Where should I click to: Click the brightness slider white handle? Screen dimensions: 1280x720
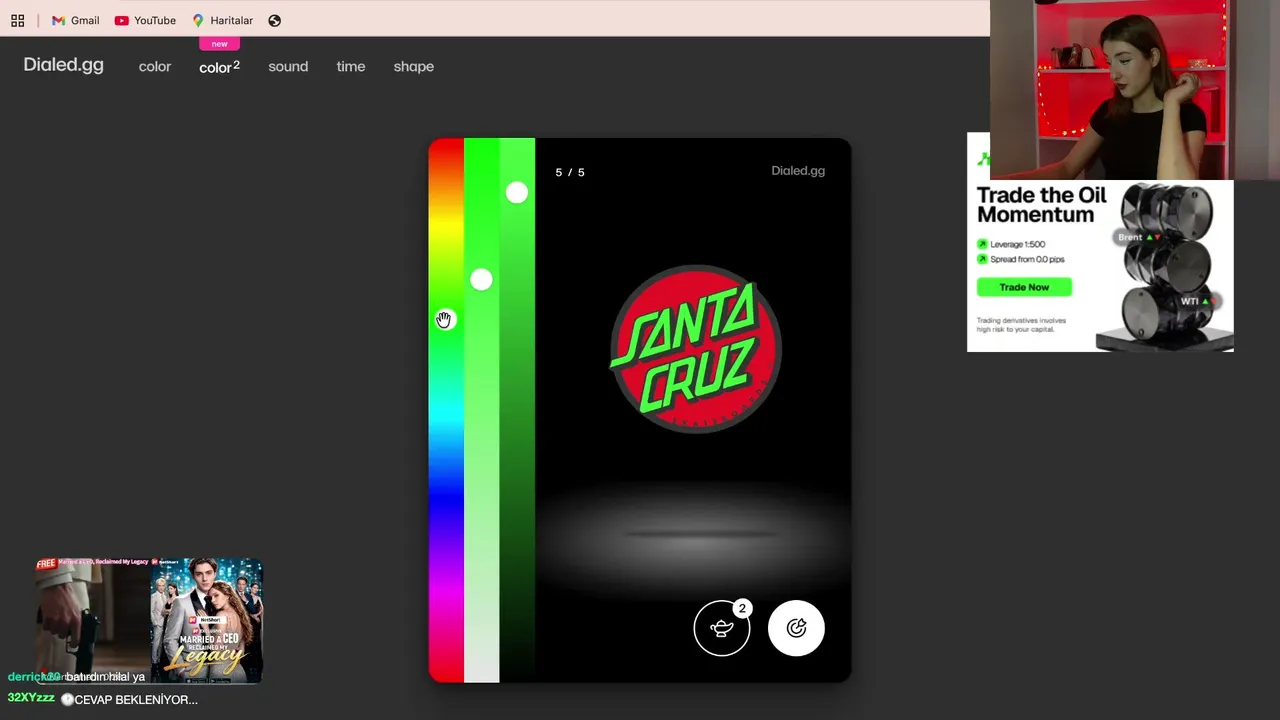coord(517,193)
